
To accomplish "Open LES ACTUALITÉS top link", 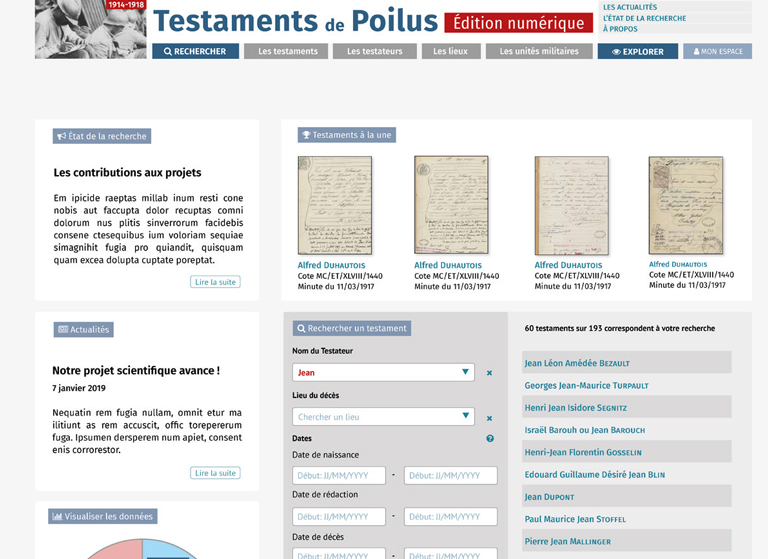I will click(x=630, y=7).
